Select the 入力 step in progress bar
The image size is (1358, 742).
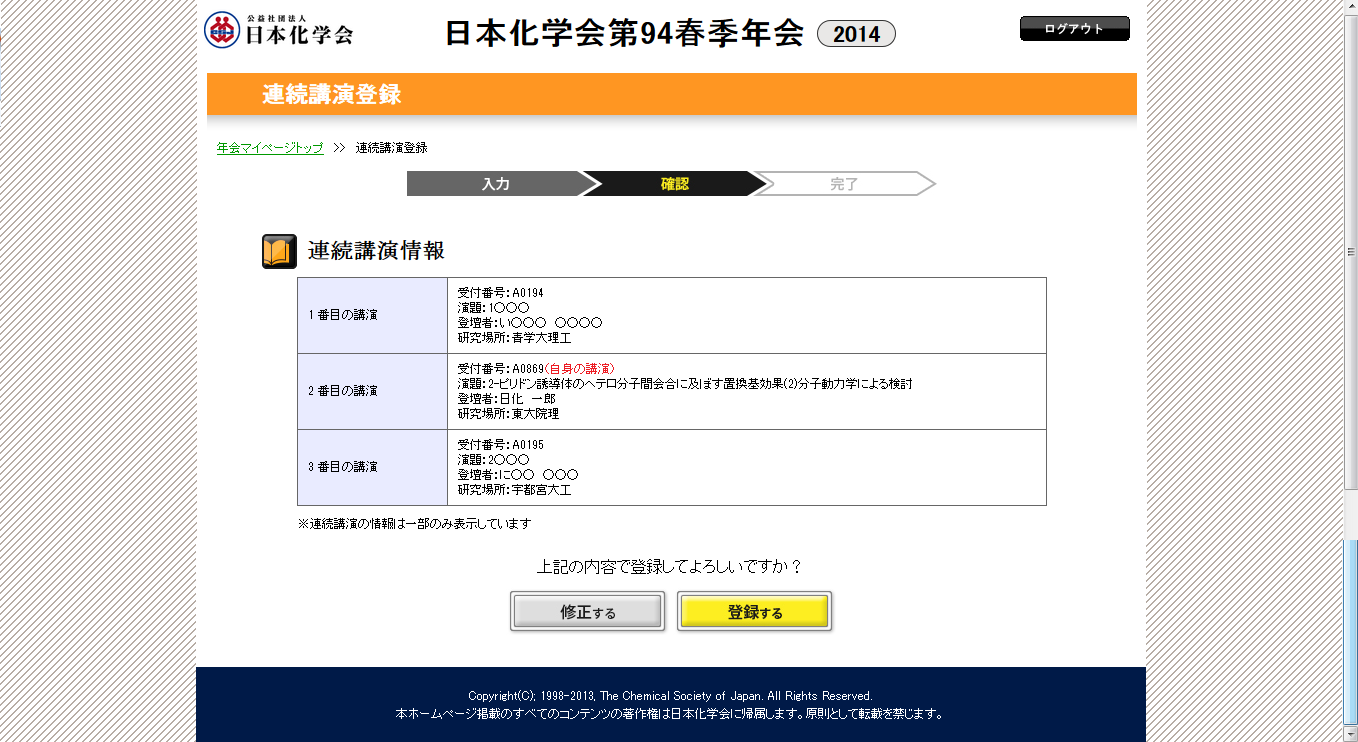[x=496, y=184]
